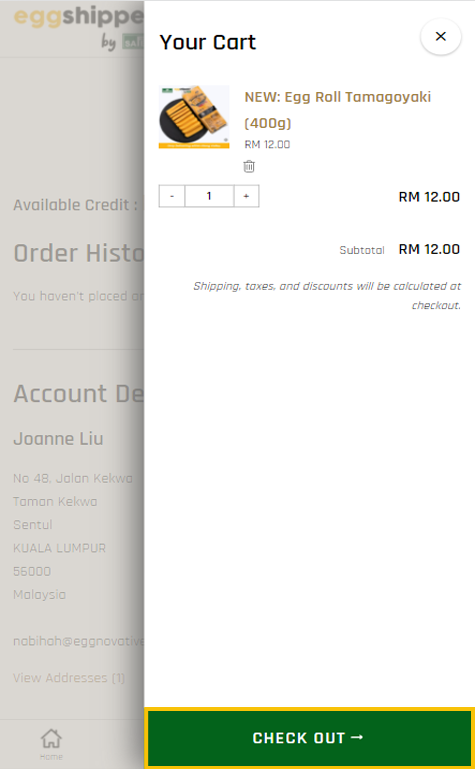Image resolution: width=475 pixels, height=769 pixels.
Task: Click the shipping and taxes note text
Action: [327, 295]
